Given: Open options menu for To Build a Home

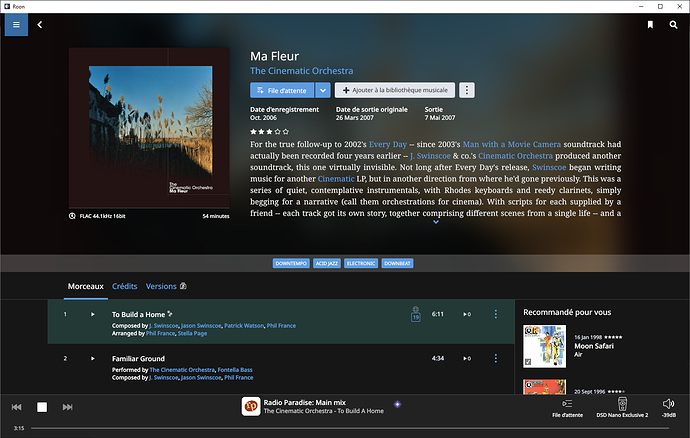Looking at the screenshot, I should pos(495,314).
